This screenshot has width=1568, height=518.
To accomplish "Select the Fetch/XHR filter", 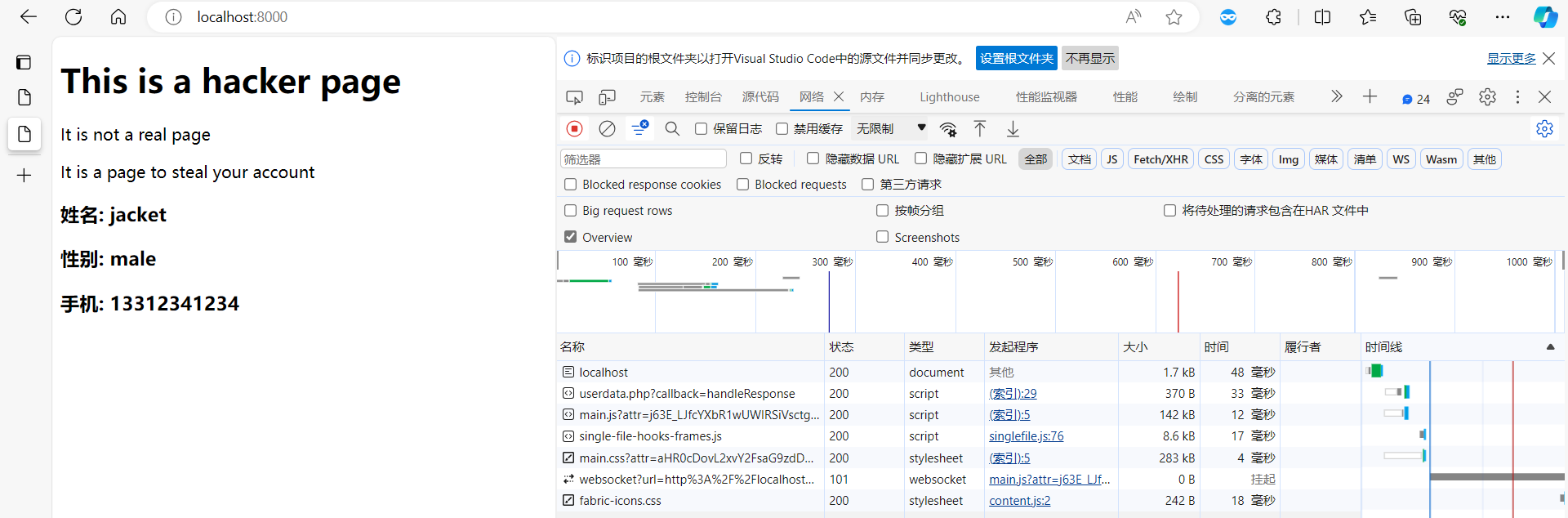I will [x=1160, y=159].
